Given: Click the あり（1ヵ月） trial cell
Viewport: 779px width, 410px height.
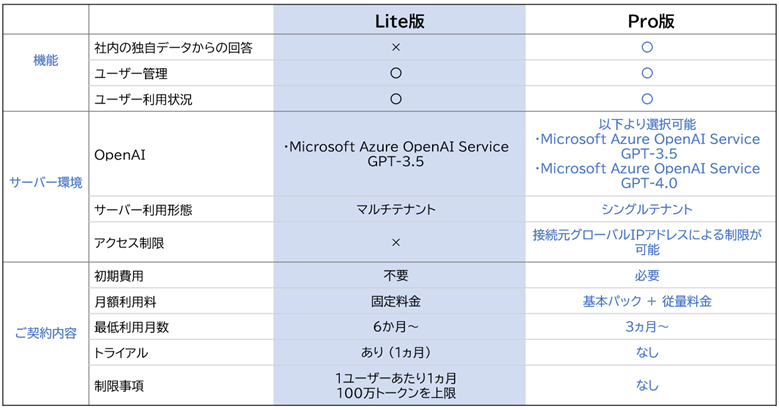Looking at the screenshot, I should 396,353.
